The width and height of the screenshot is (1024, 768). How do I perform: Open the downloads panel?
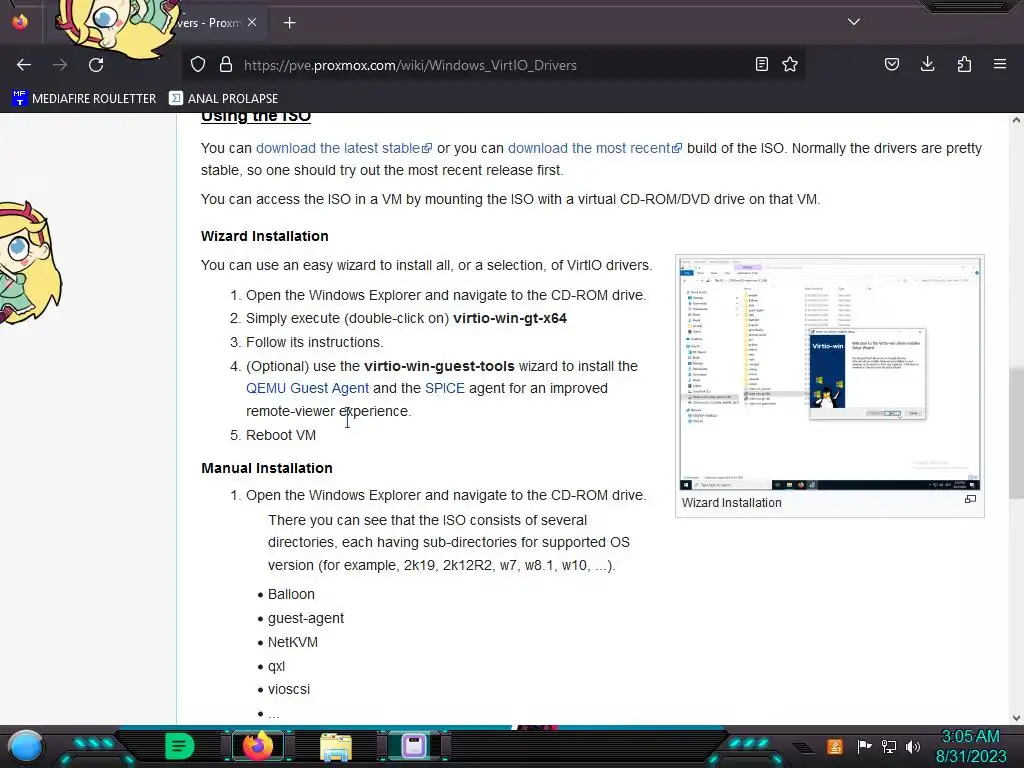928,65
